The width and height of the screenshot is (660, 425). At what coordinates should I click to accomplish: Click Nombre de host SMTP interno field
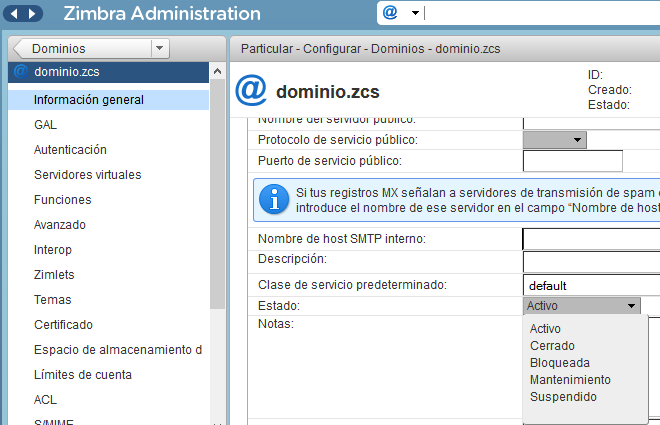[x=591, y=239]
